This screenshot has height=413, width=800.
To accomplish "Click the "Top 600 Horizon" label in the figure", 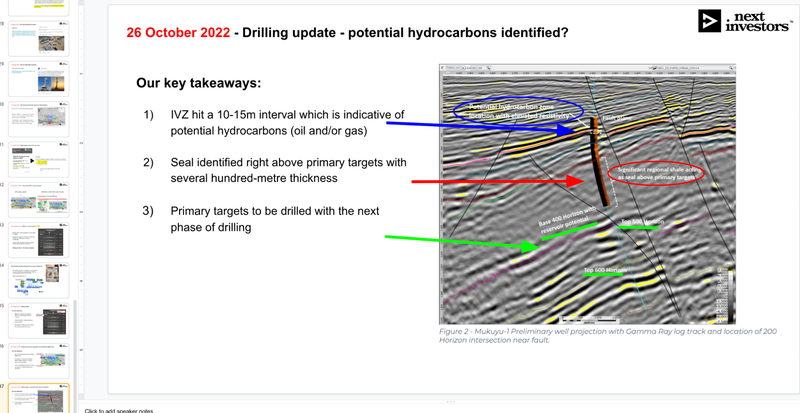I will point(605,270).
